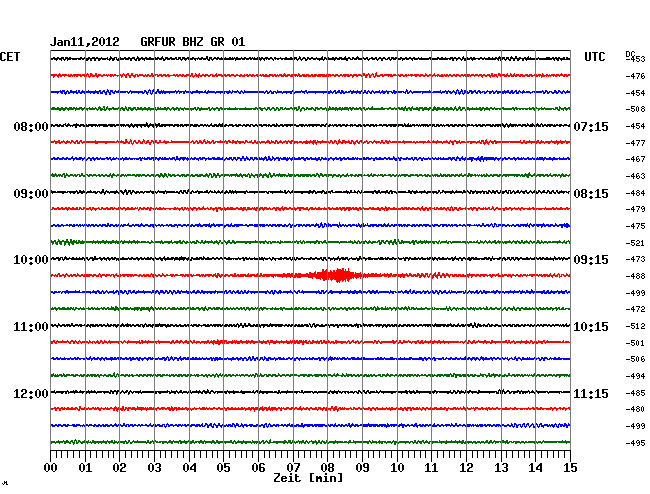Click the "08" minute tick label
Image resolution: width=650 pixels, height=494 pixels.
(x=327, y=468)
